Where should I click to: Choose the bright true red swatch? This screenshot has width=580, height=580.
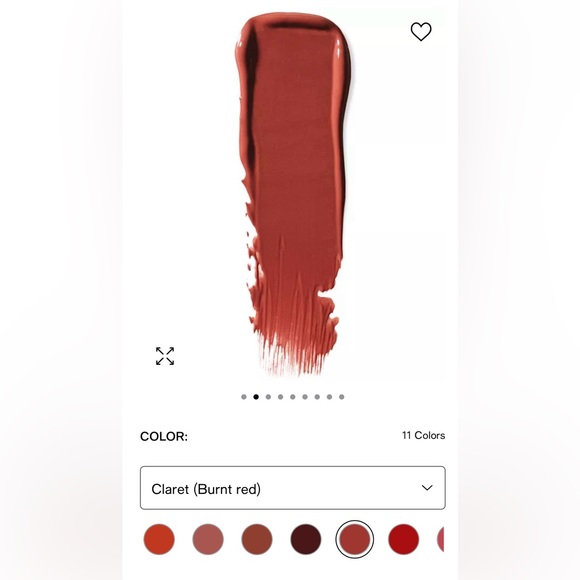click(x=404, y=539)
